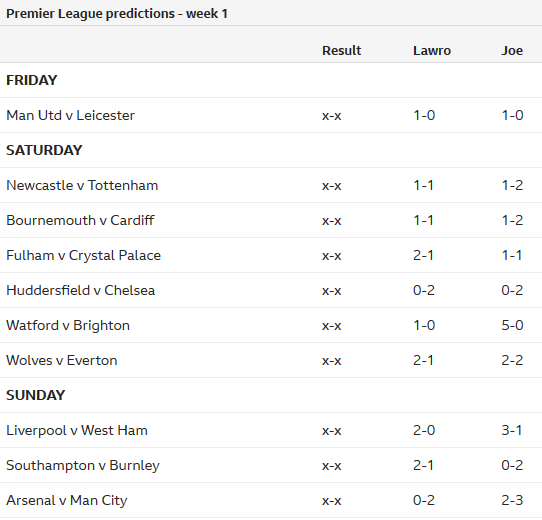Viewport: 542px width, 520px height.
Task: Click Wolves v Everton fixture
Action: point(62,360)
